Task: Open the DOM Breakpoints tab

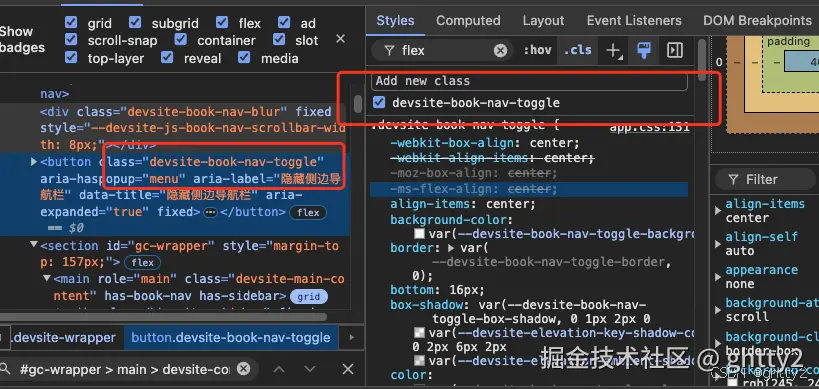Action: pos(757,20)
